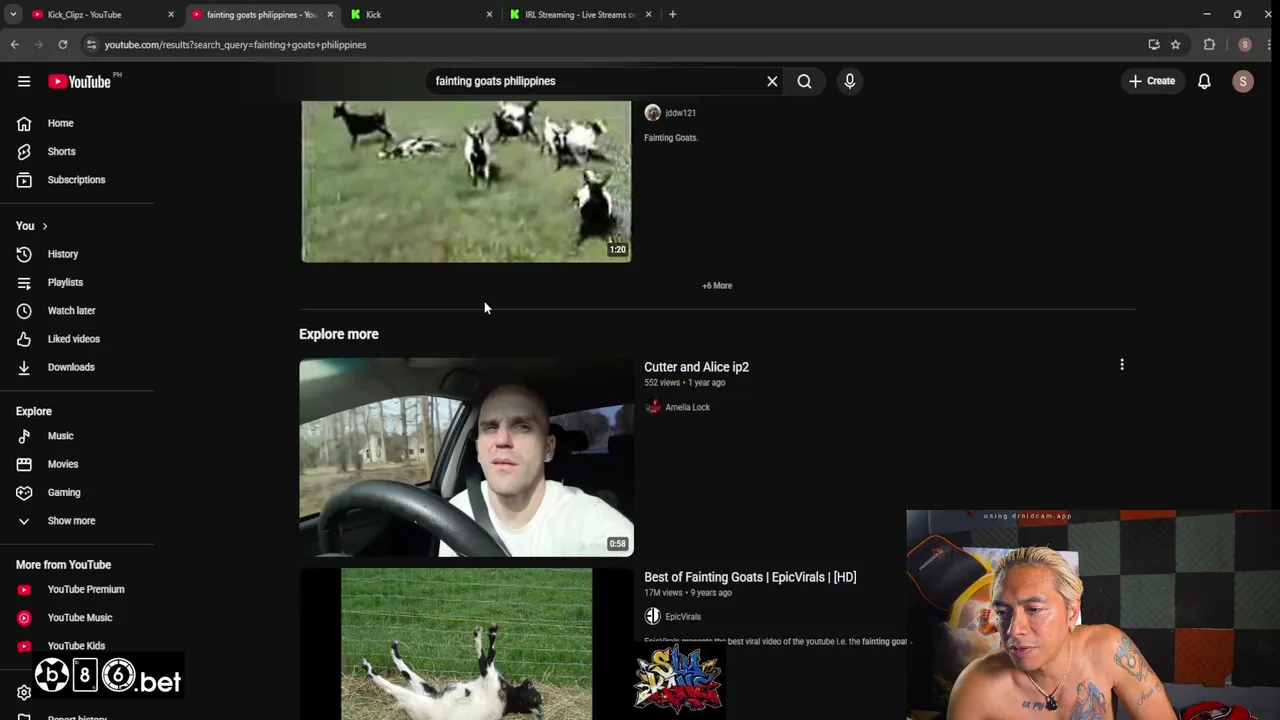This screenshot has width=1280, height=720.
Task: Go to YouTube home via logo
Action: [x=79, y=81]
